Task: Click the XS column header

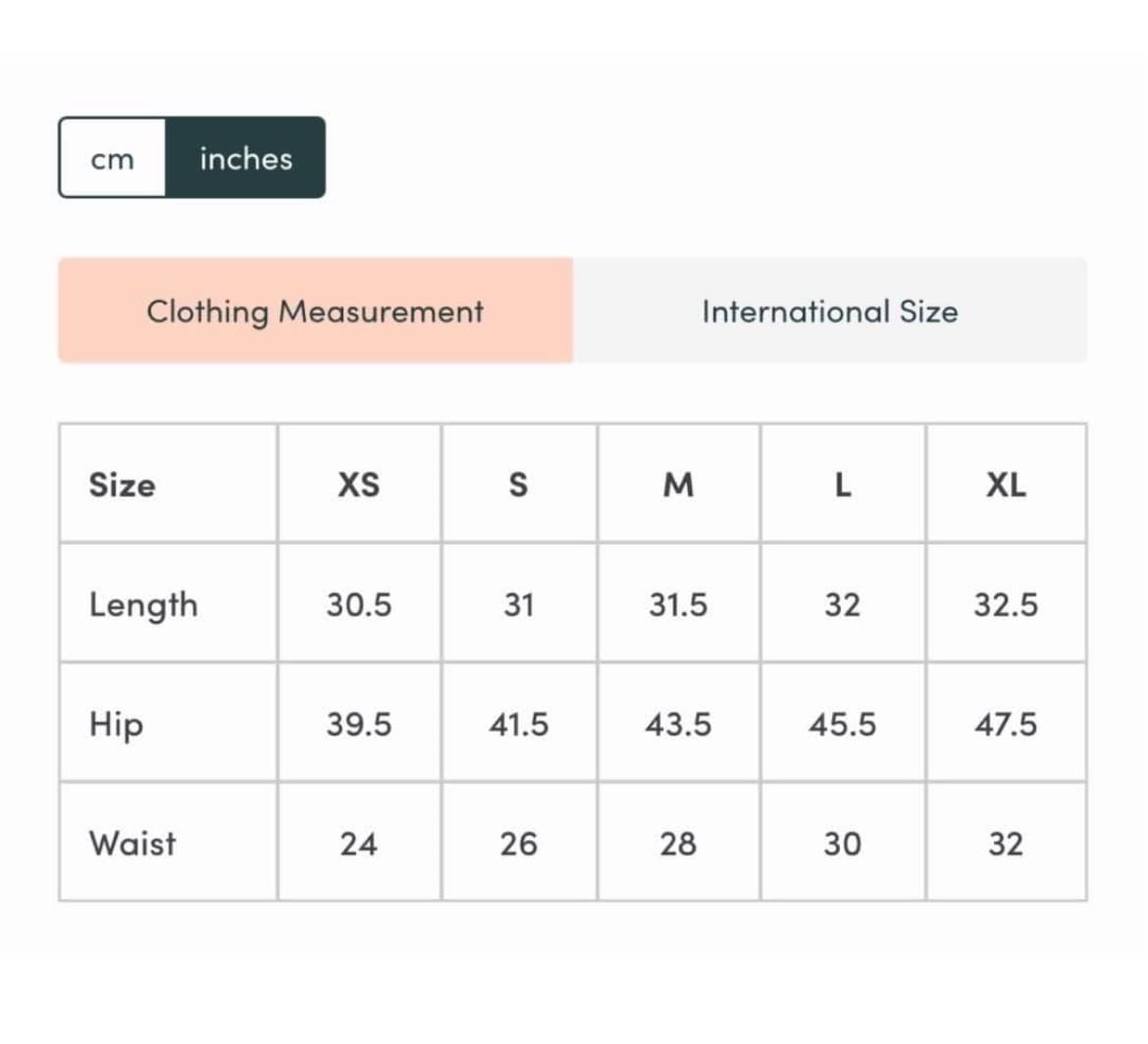Action: (x=358, y=485)
